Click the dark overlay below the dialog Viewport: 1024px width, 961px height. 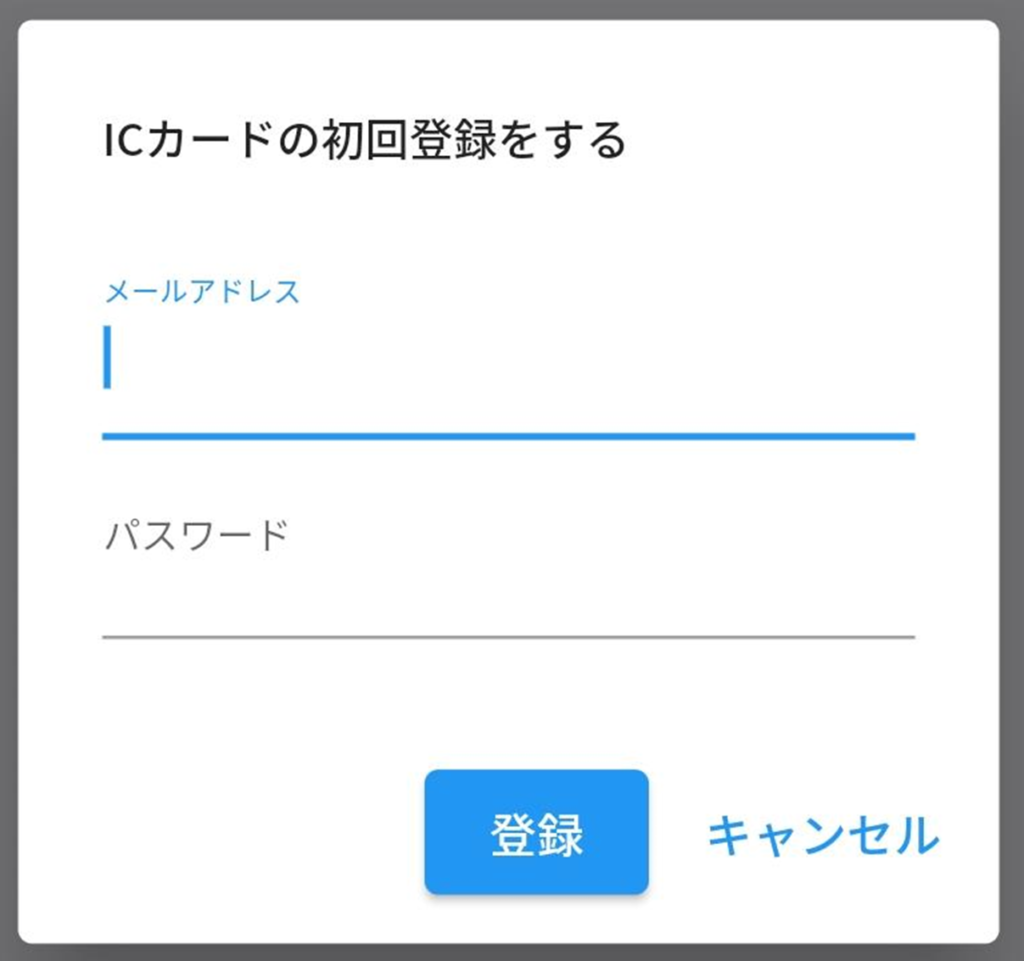click(x=508, y=953)
